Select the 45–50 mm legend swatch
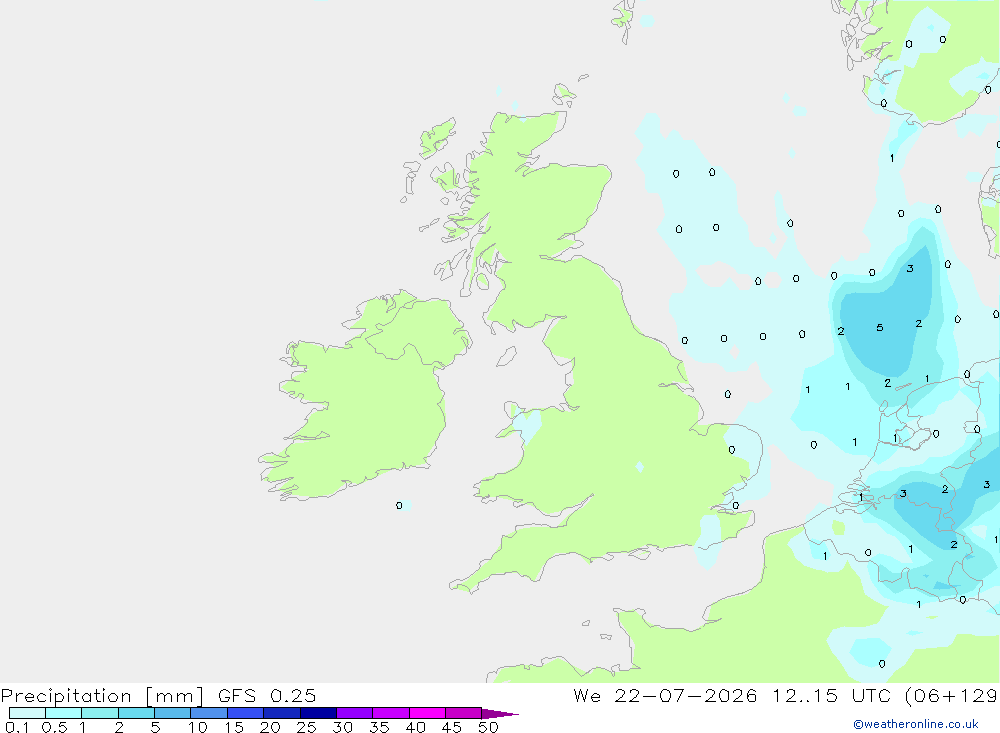1000x733 pixels. tap(464, 713)
